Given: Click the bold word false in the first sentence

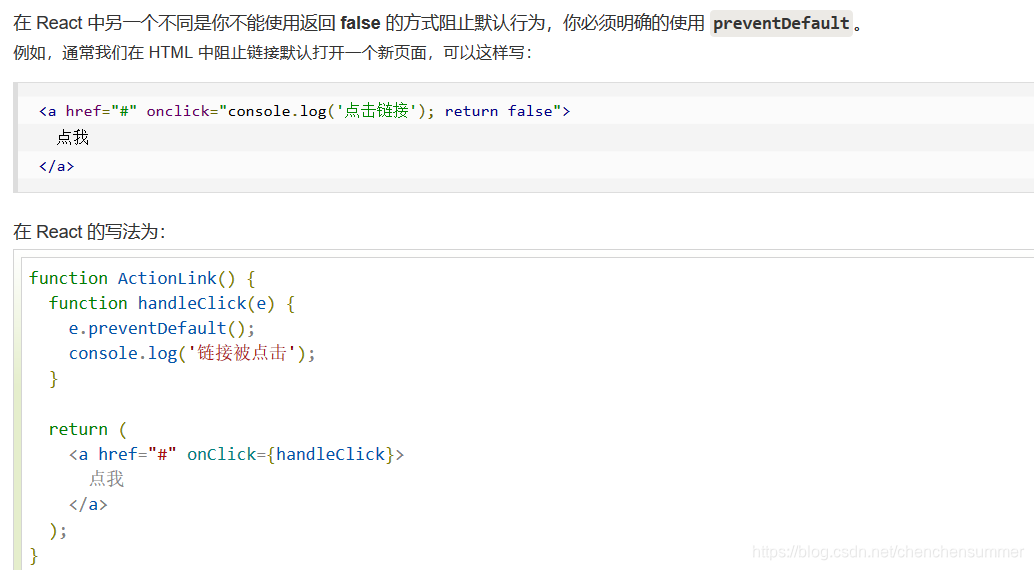Looking at the screenshot, I should coord(360,23).
